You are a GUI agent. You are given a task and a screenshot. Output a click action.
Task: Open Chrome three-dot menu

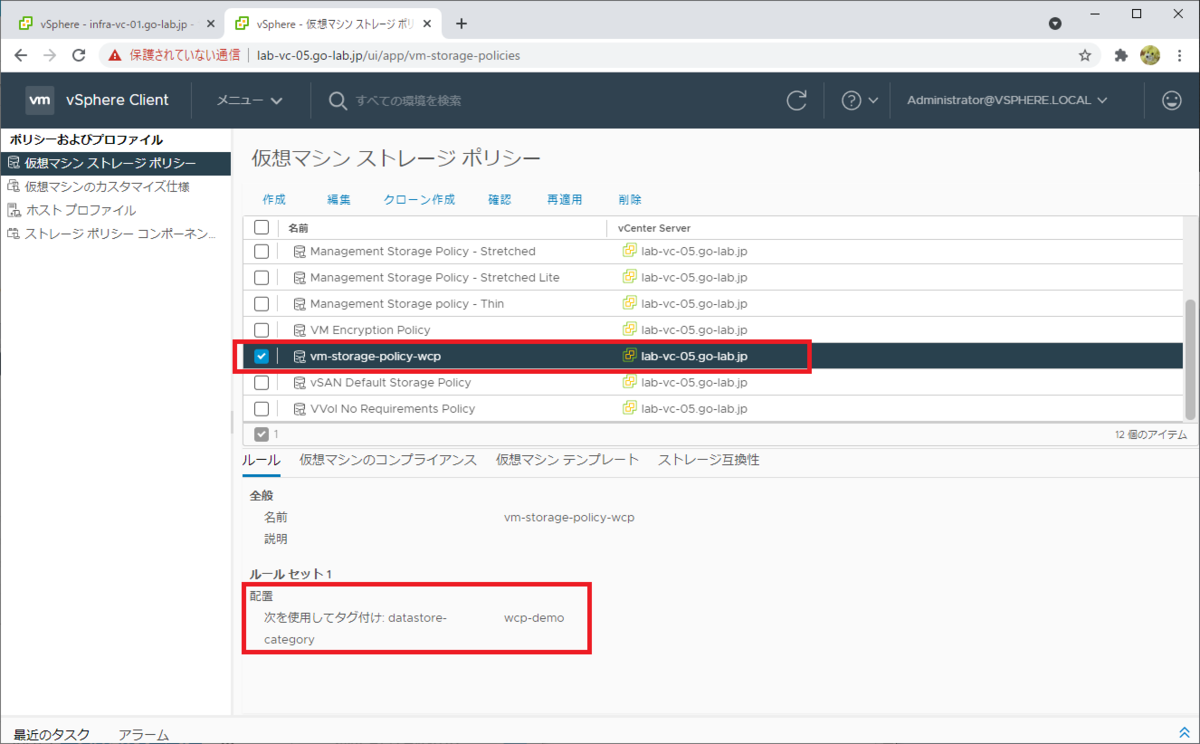click(x=1180, y=56)
